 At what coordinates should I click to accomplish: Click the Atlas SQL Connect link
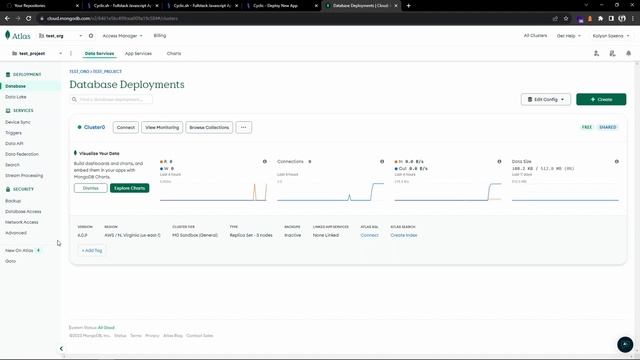coord(369,235)
